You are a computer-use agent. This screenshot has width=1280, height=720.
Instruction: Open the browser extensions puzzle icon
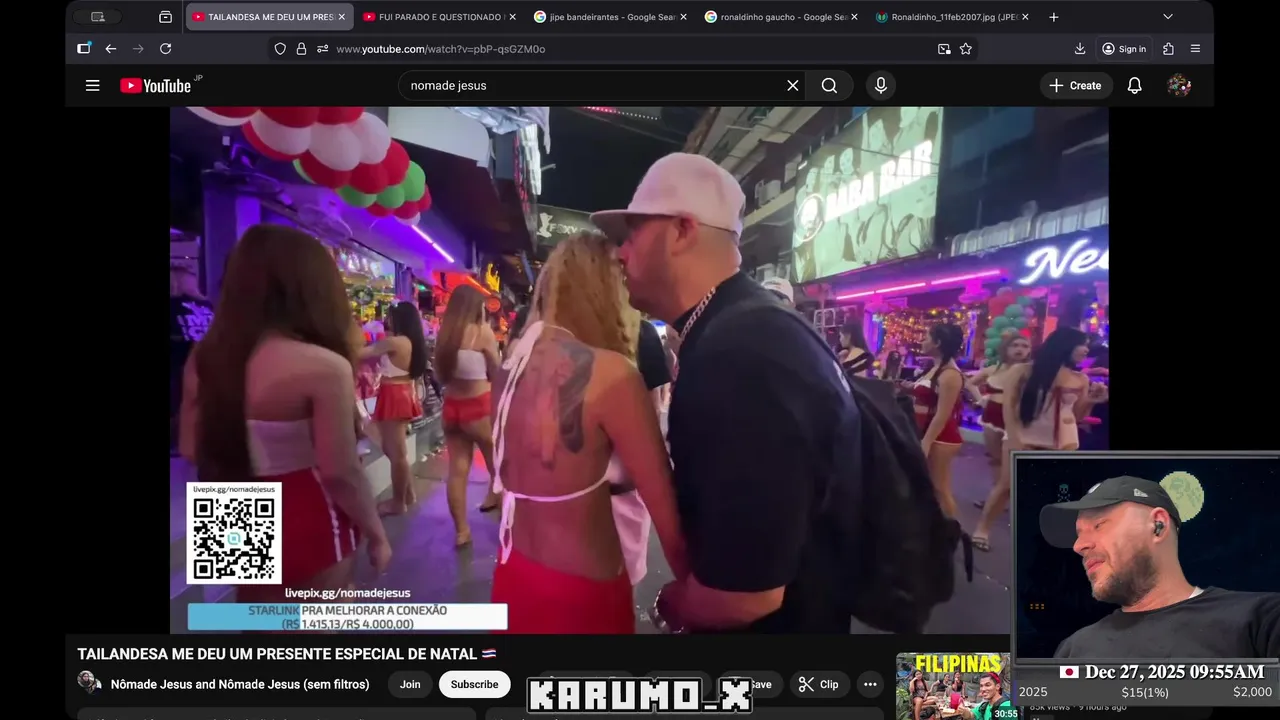click(1168, 49)
